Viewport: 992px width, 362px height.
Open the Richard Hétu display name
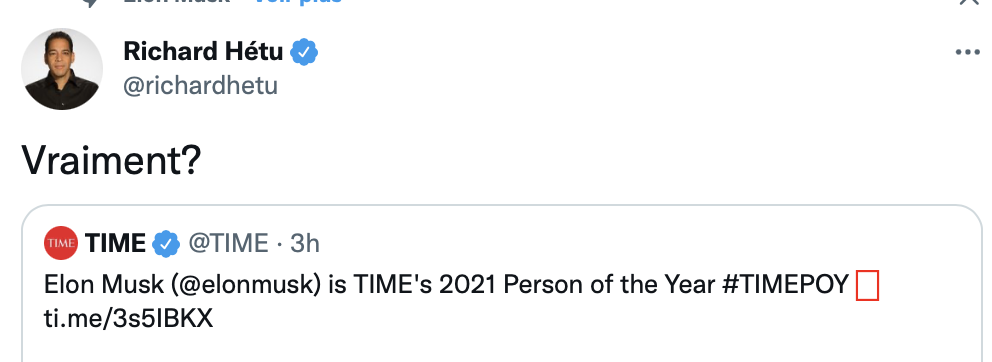coord(203,52)
